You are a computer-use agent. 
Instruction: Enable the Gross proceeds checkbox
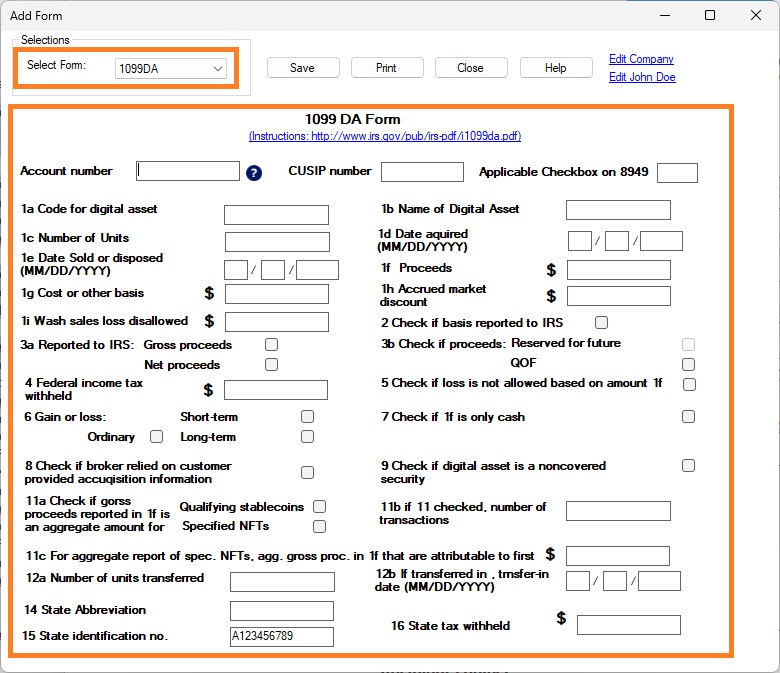(x=271, y=345)
